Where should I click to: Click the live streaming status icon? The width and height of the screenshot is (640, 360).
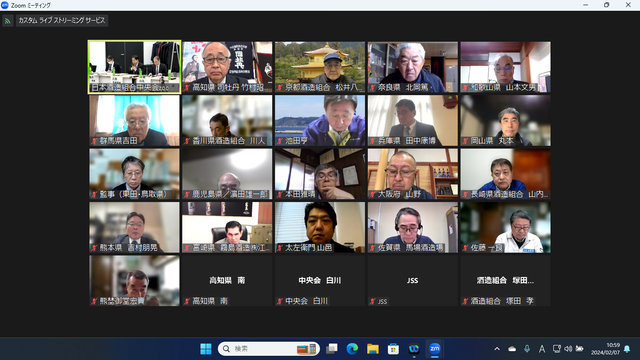click(x=7, y=20)
